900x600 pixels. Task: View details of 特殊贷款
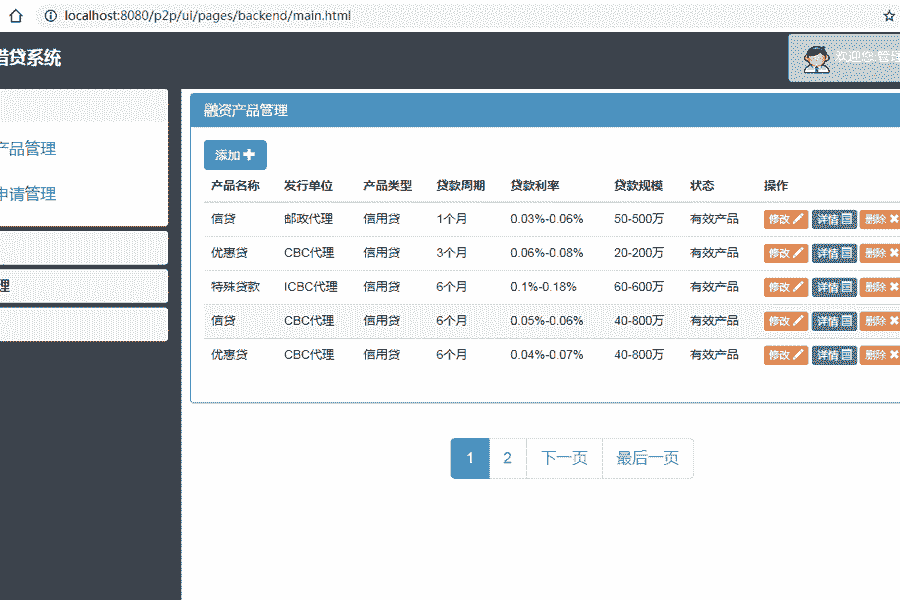pyautogui.click(x=834, y=287)
